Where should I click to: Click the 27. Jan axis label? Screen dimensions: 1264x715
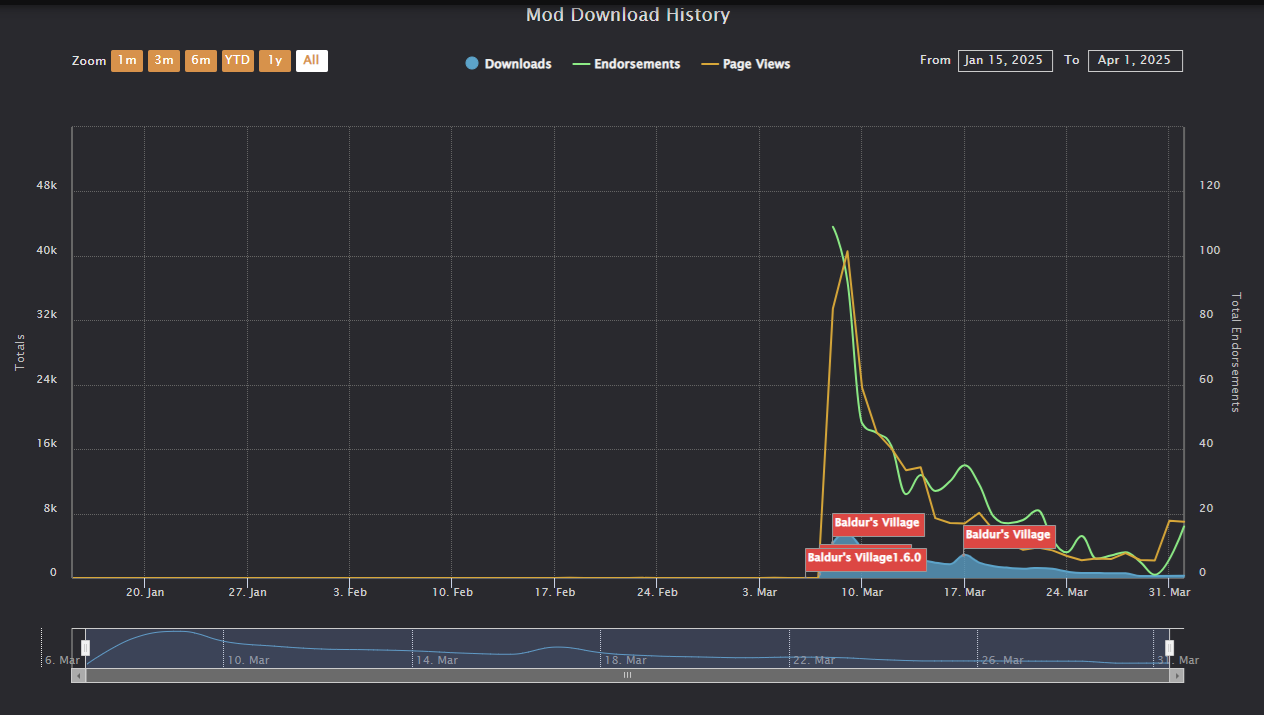point(248,592)
